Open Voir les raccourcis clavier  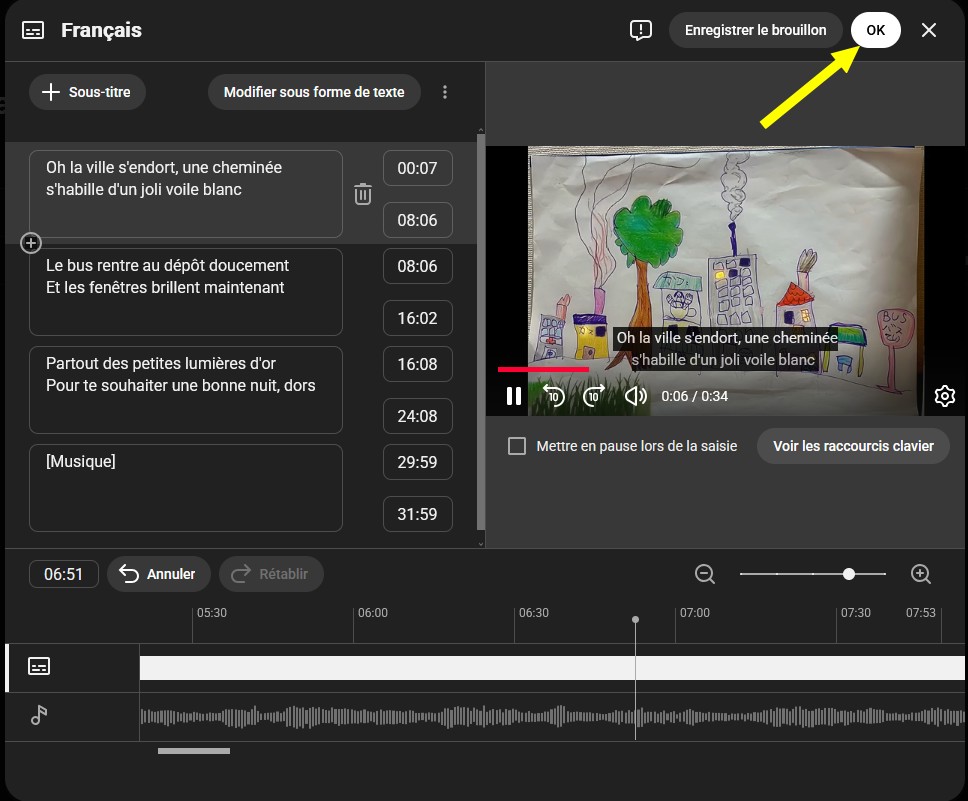(x=853, y=446)
